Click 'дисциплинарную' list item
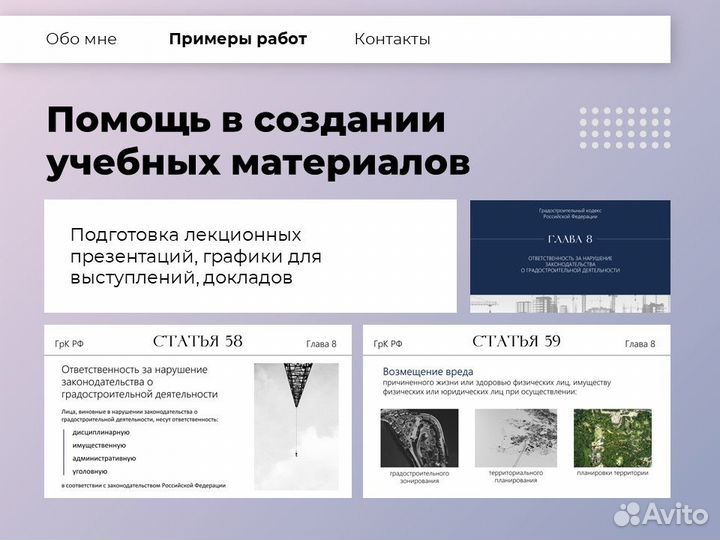Image resolution: width=720 pixels, height=540 pixels. [x=101, y=433]
